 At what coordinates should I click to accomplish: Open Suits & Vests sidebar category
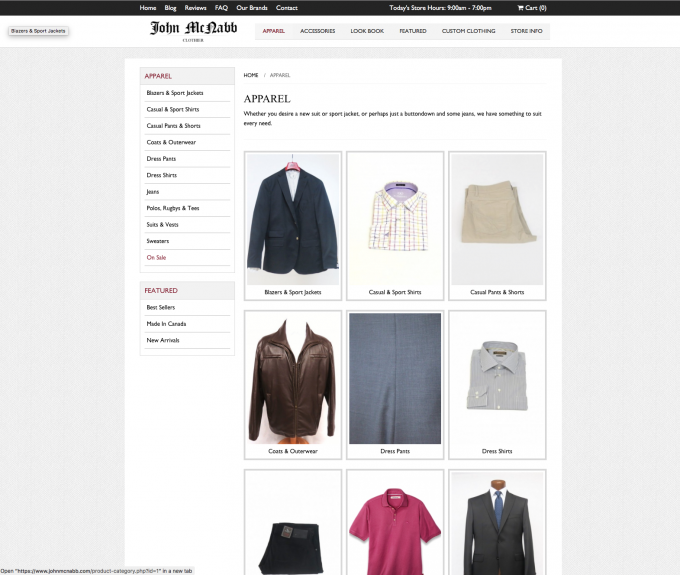(163, 225)
